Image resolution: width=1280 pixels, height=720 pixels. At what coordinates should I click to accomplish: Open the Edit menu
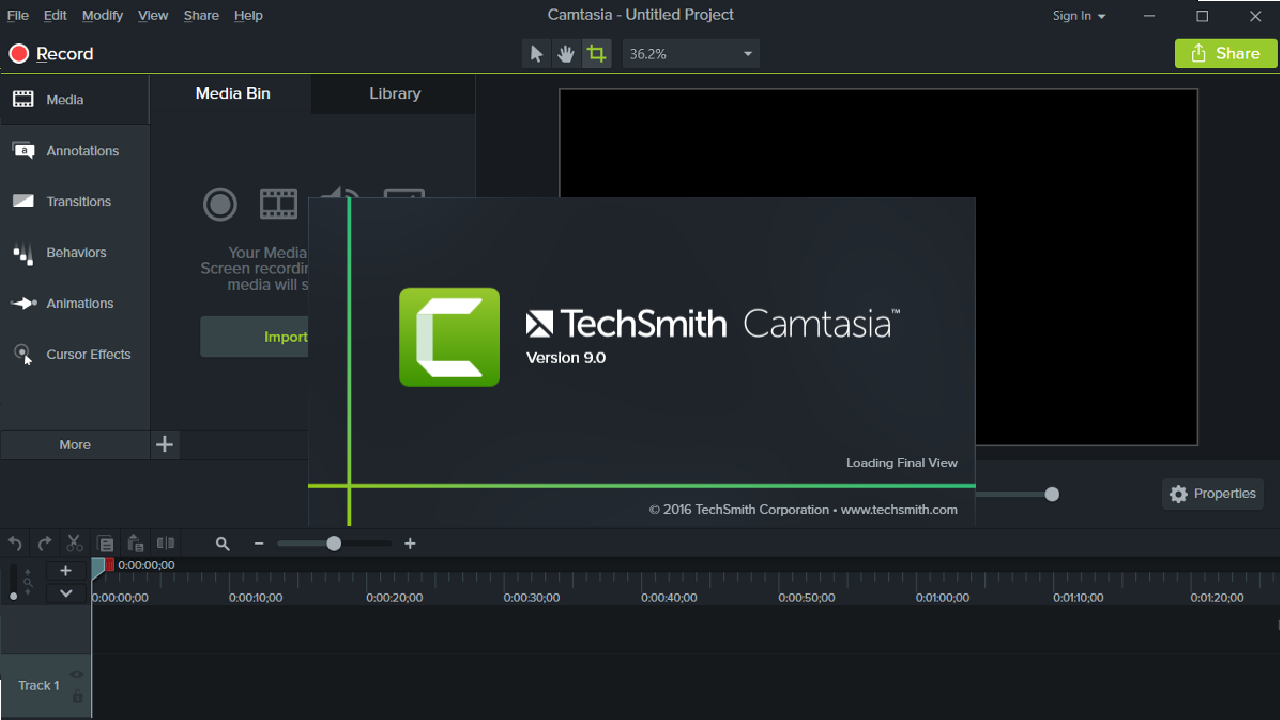tap(55, 16)
